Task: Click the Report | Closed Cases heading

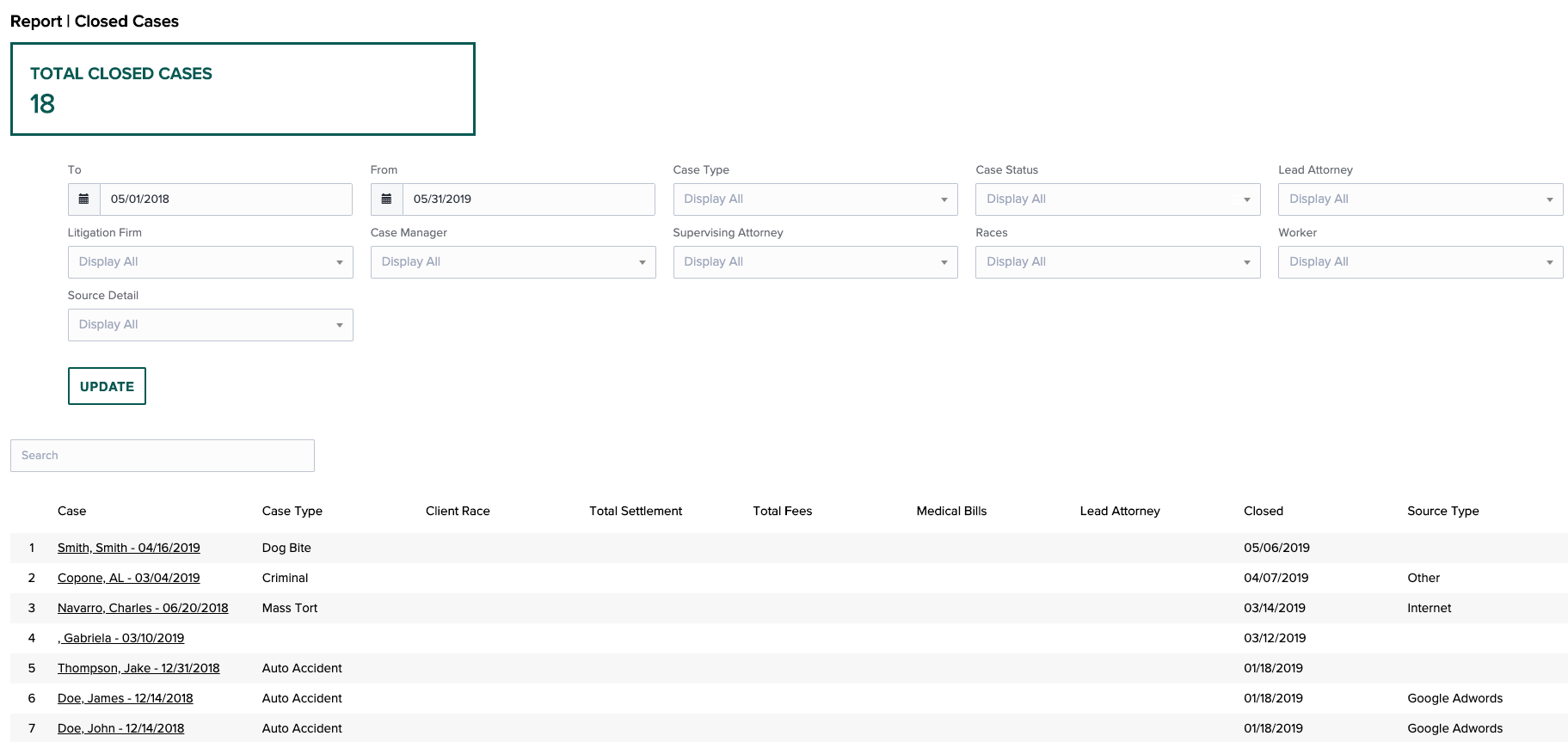Action: (95, 21)
